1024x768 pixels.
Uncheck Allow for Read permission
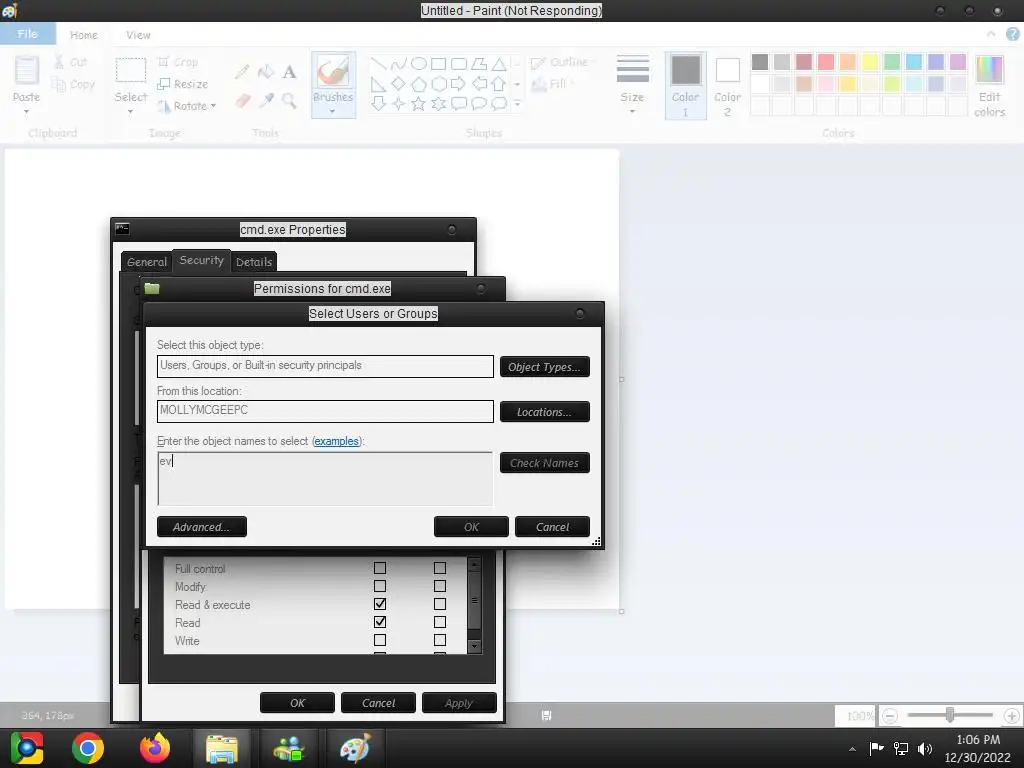[379, 622]
